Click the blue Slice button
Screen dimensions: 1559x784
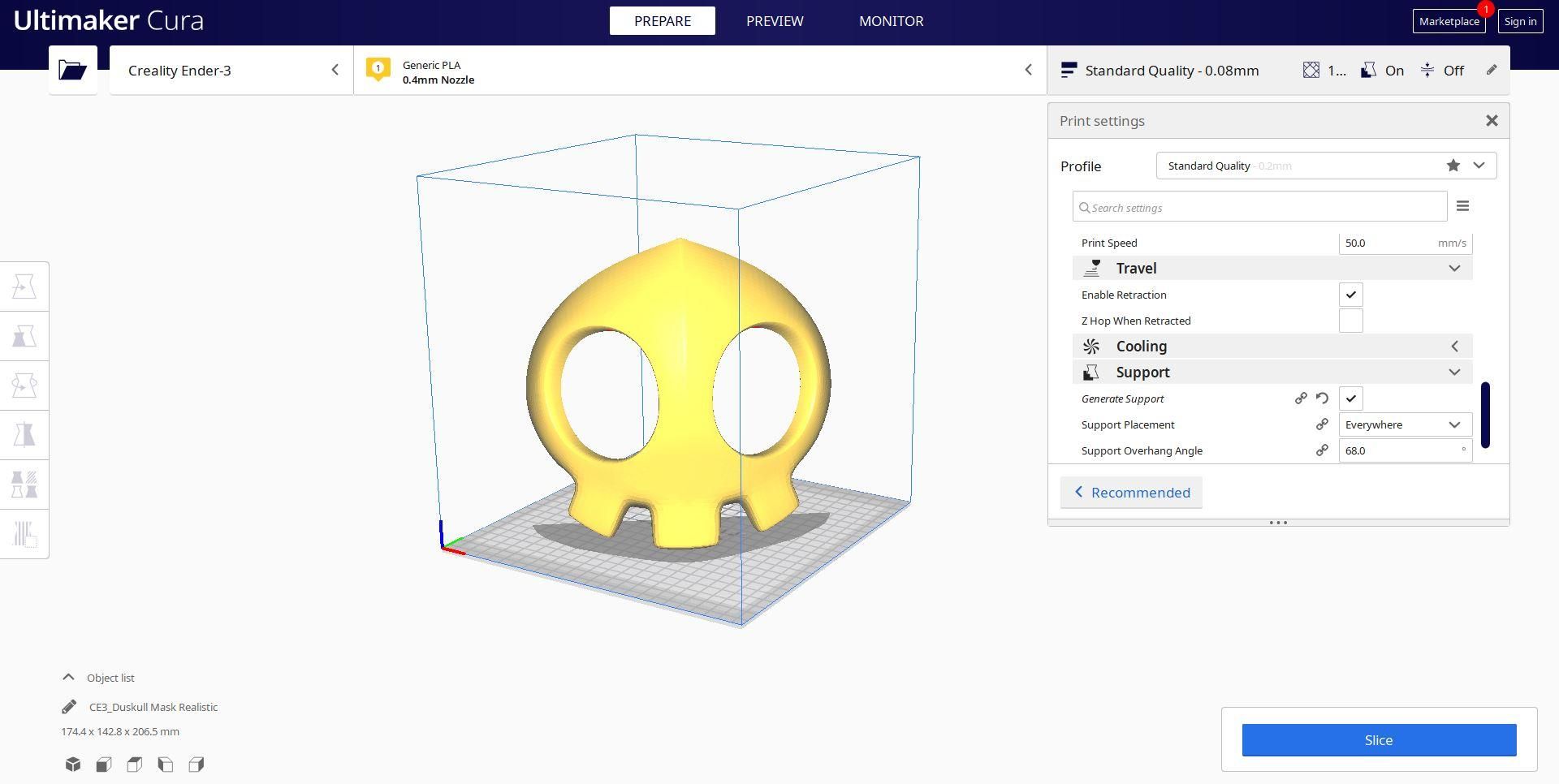(1379, 740)
